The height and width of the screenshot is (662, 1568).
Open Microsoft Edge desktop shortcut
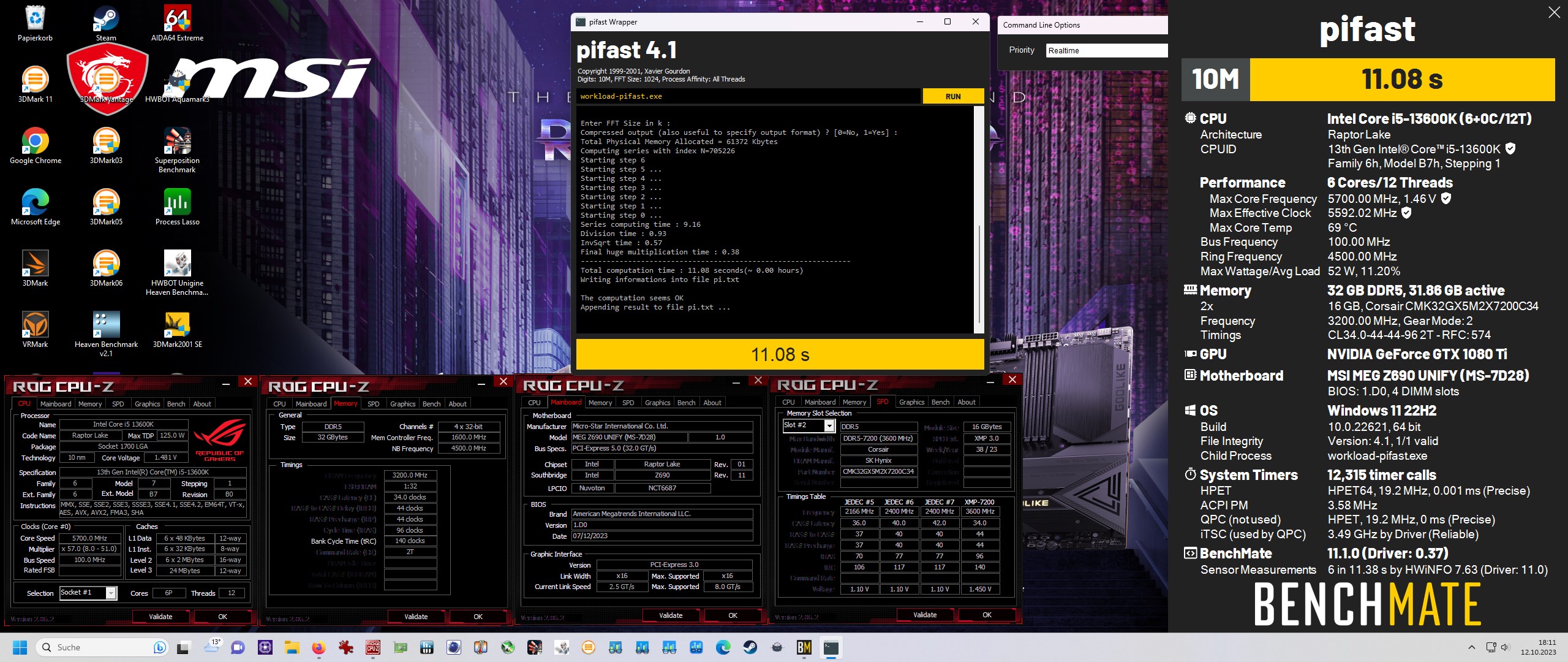[35, 207]
